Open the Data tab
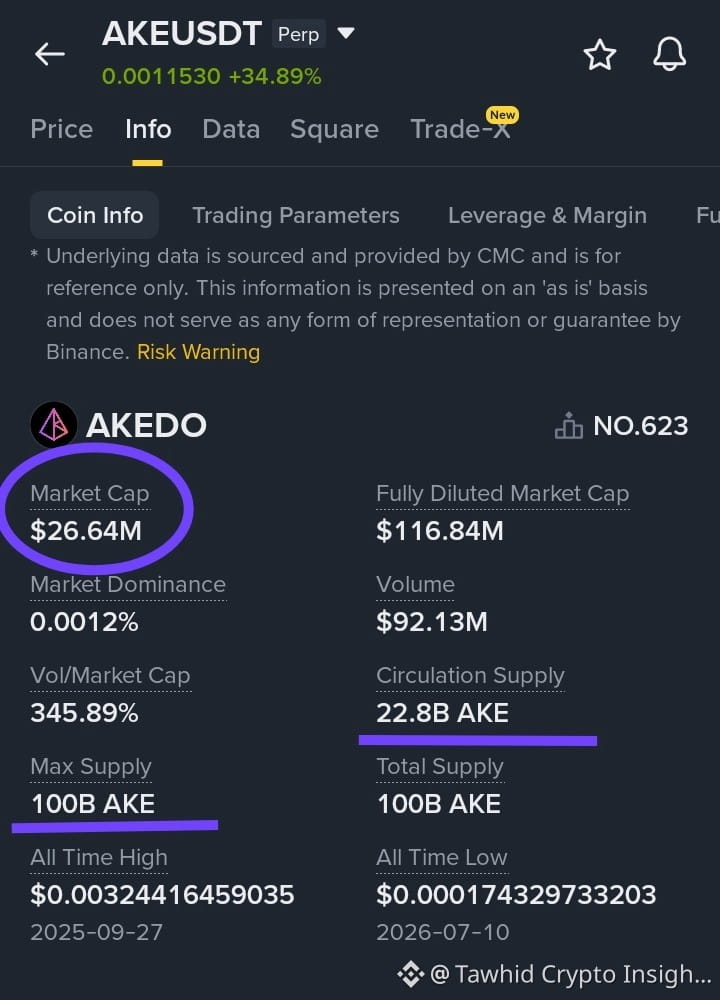The image size is (720, 1000). [231, 129]
